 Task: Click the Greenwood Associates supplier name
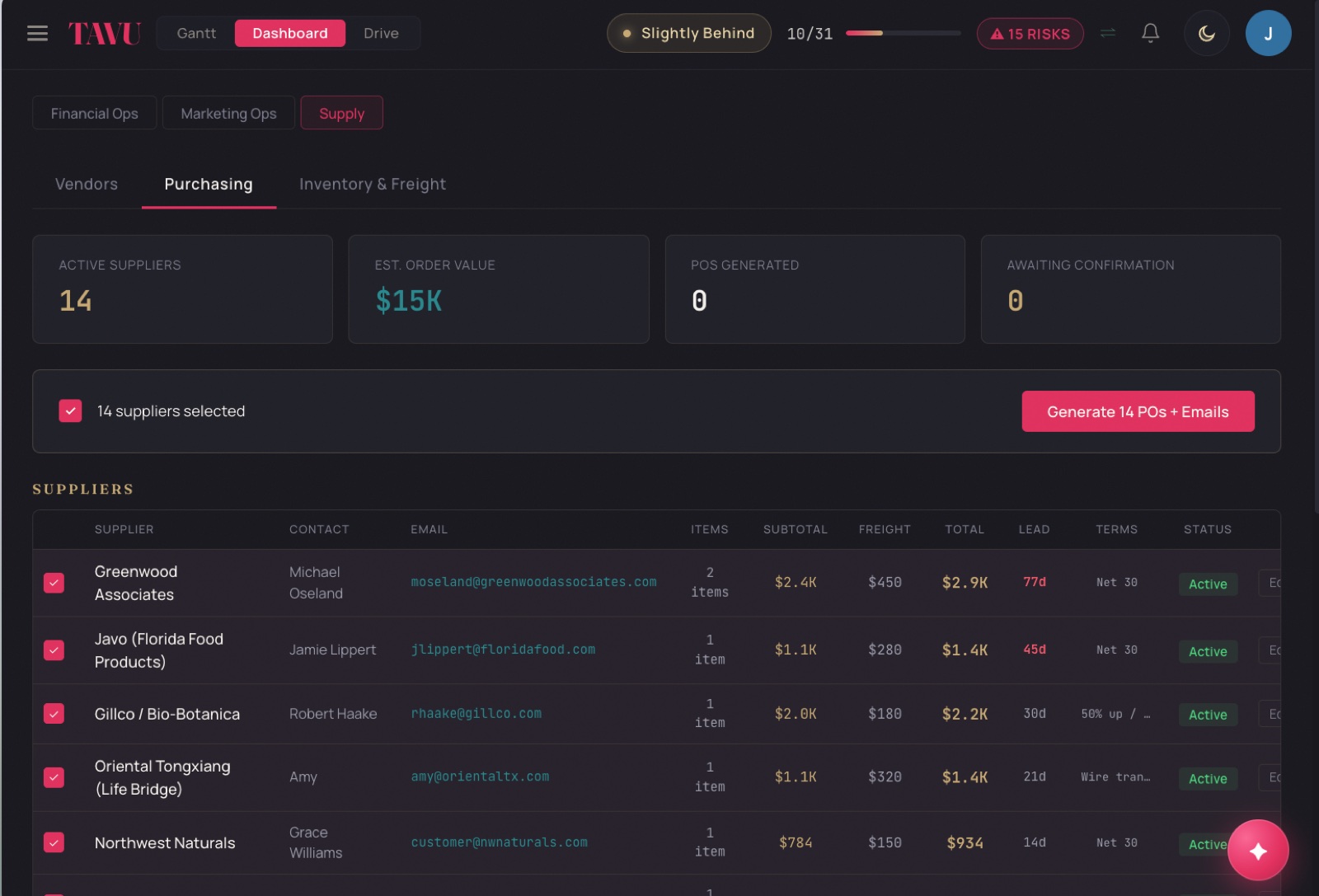pyautogui.click(x=135, y=583)
